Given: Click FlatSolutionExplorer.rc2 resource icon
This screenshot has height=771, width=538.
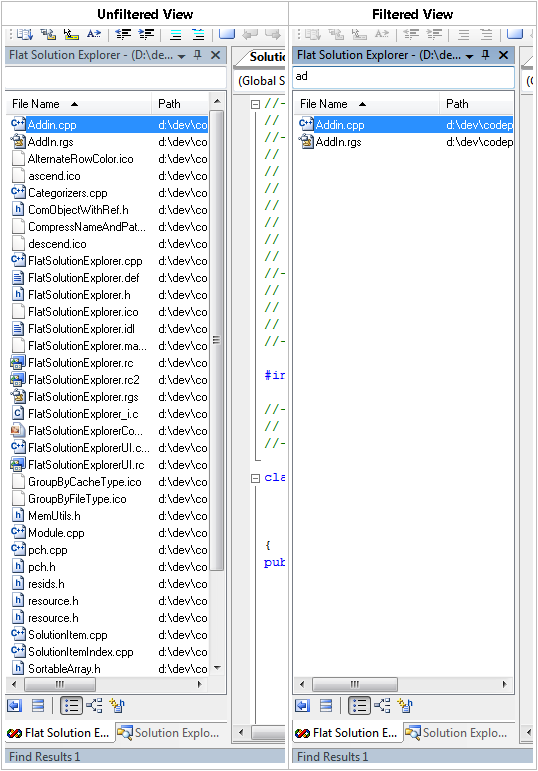Looking at the screenshot, I should [x=18, y=380].
